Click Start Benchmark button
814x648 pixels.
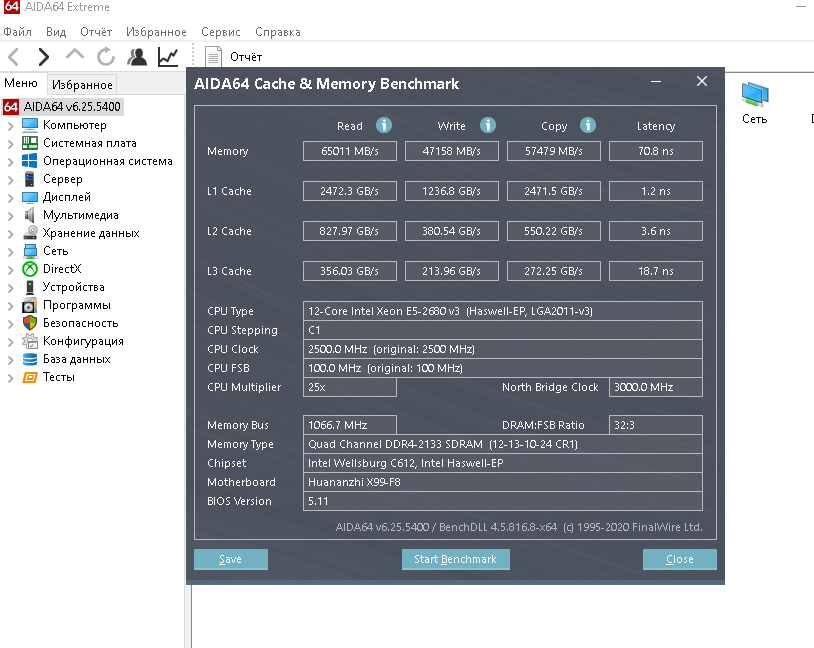click(456, 559)
